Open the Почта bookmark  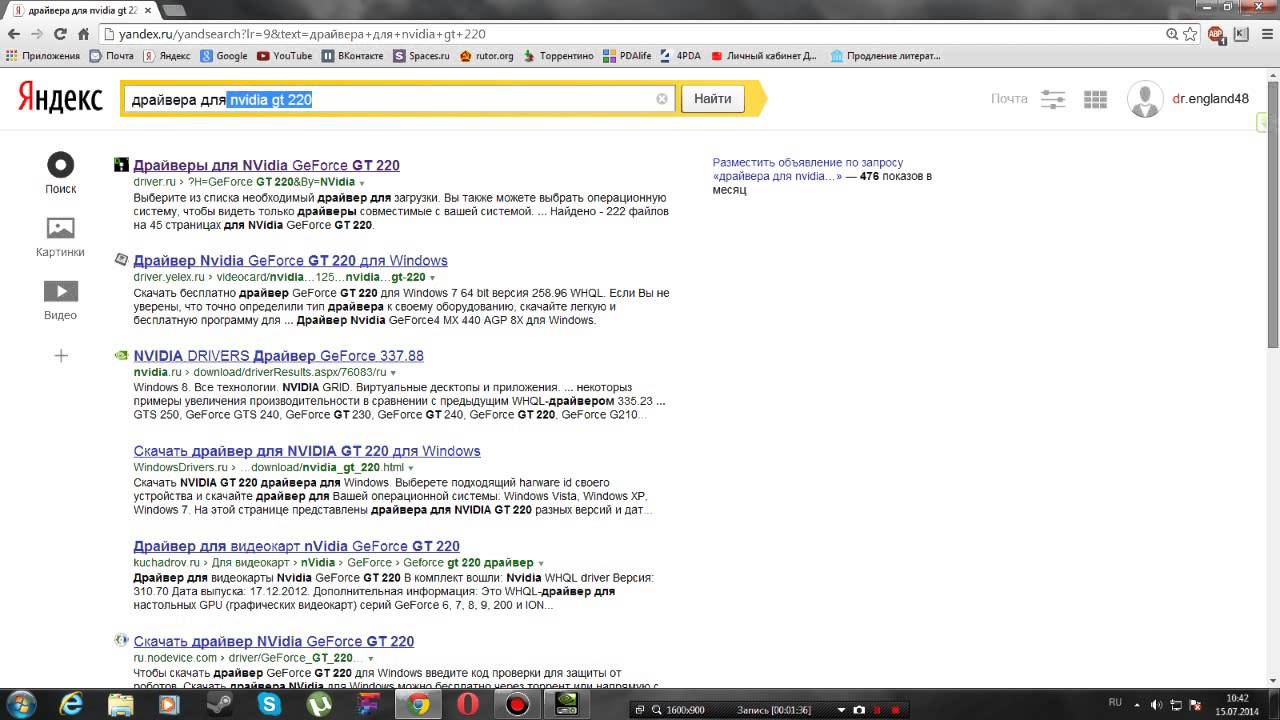(x=112, y=56)
